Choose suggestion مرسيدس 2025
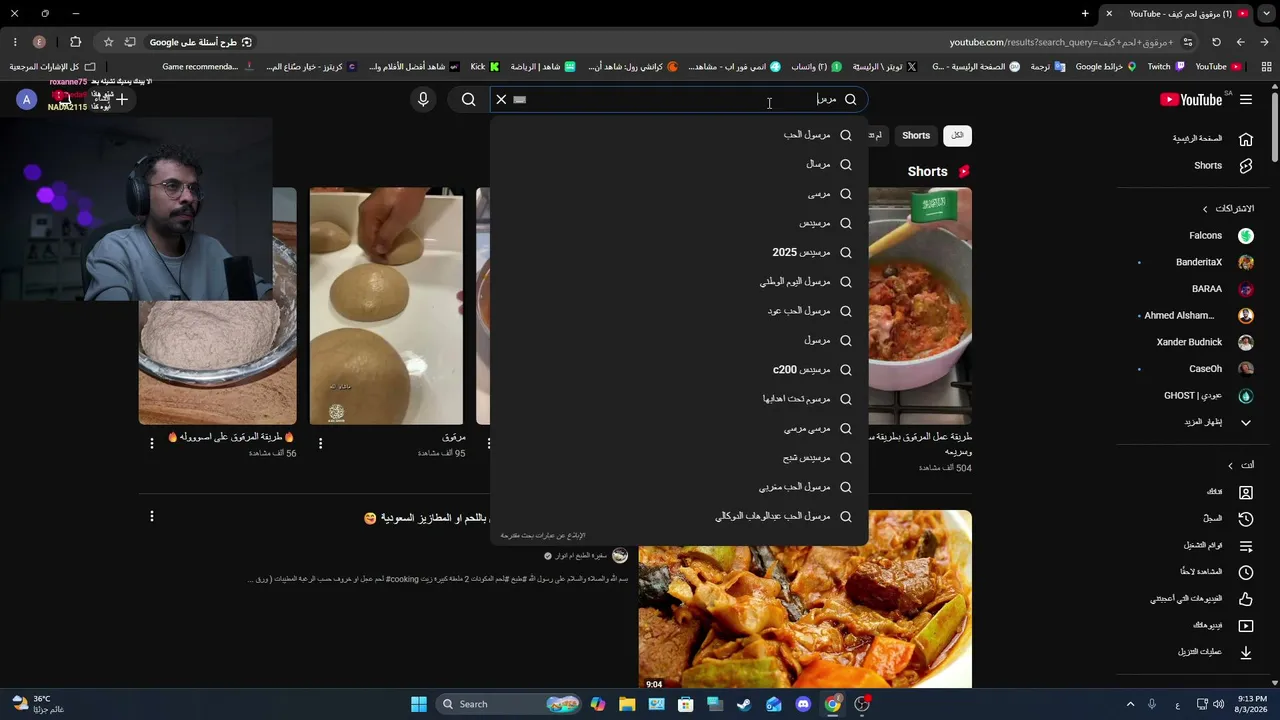 680,253
